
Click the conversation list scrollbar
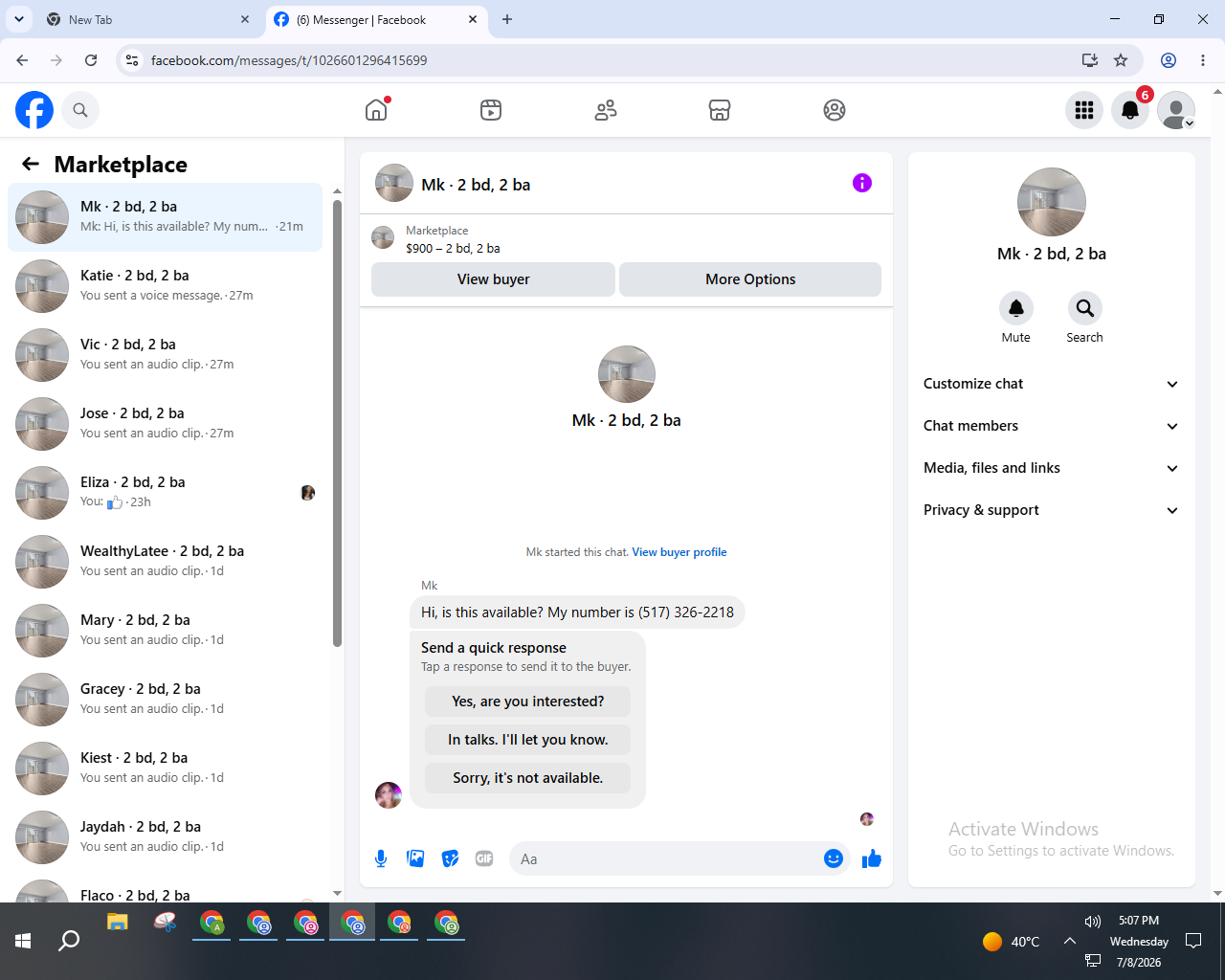(x=337, y=423)
